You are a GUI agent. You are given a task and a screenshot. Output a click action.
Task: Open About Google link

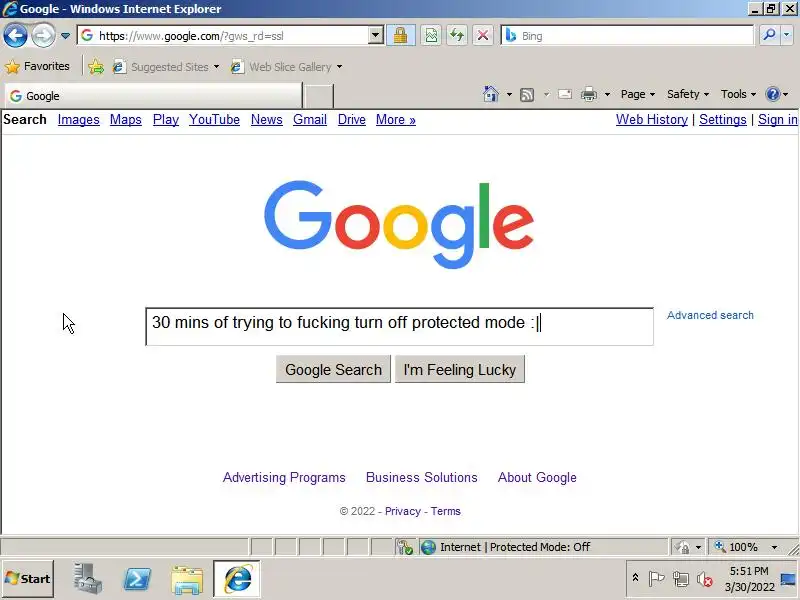[537, 478]
